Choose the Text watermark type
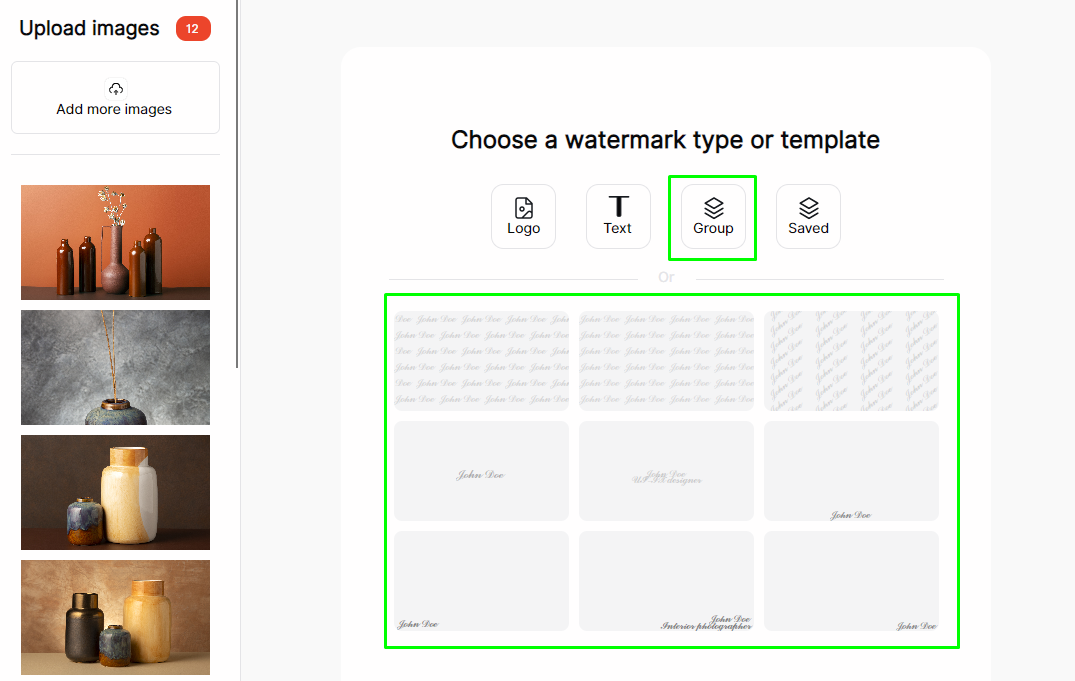 tap(618, 217)
